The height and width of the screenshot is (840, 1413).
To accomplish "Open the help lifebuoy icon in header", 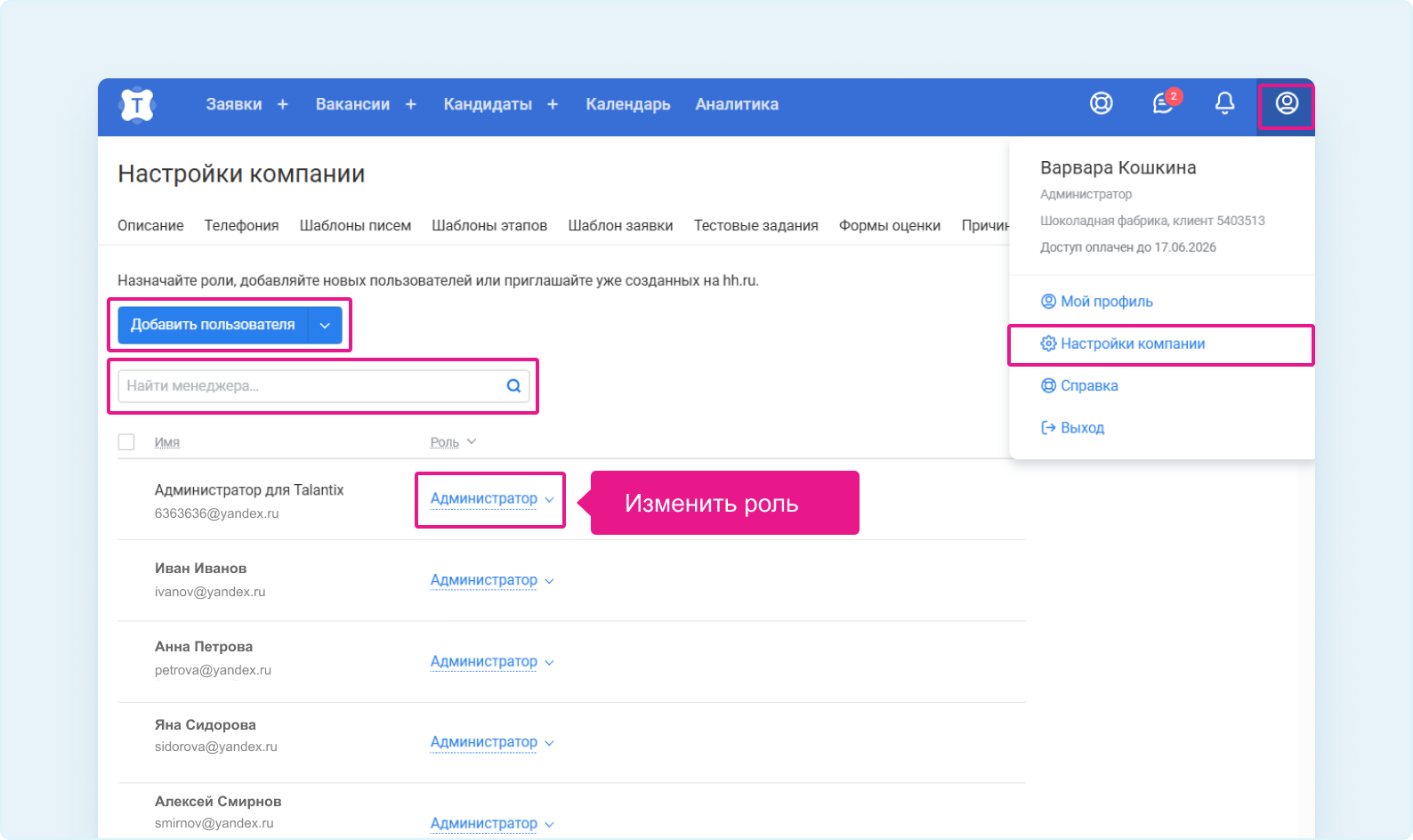I will (1101, 104).
